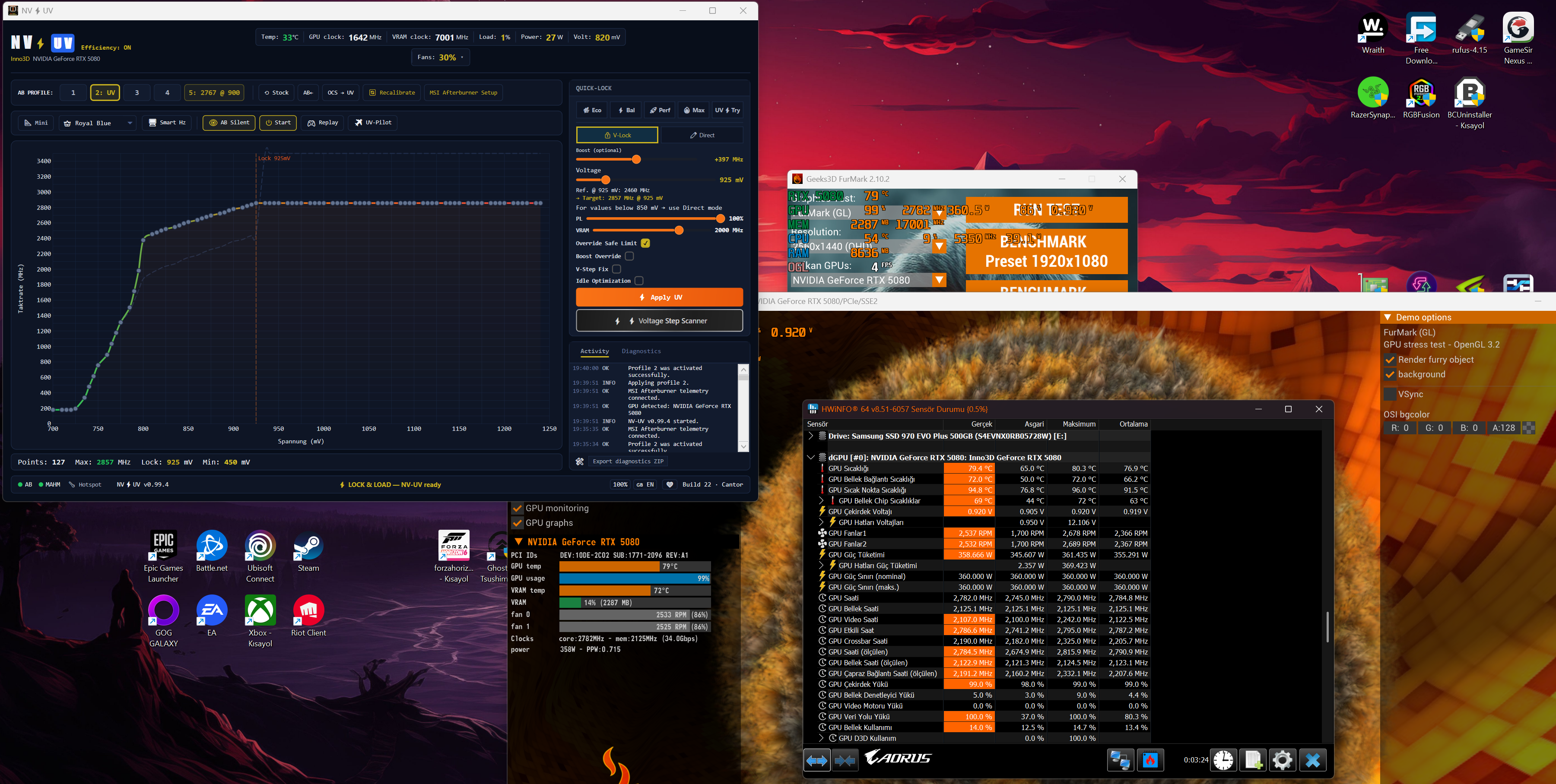Click the Eco quick-lock preset

click(592, 111)
